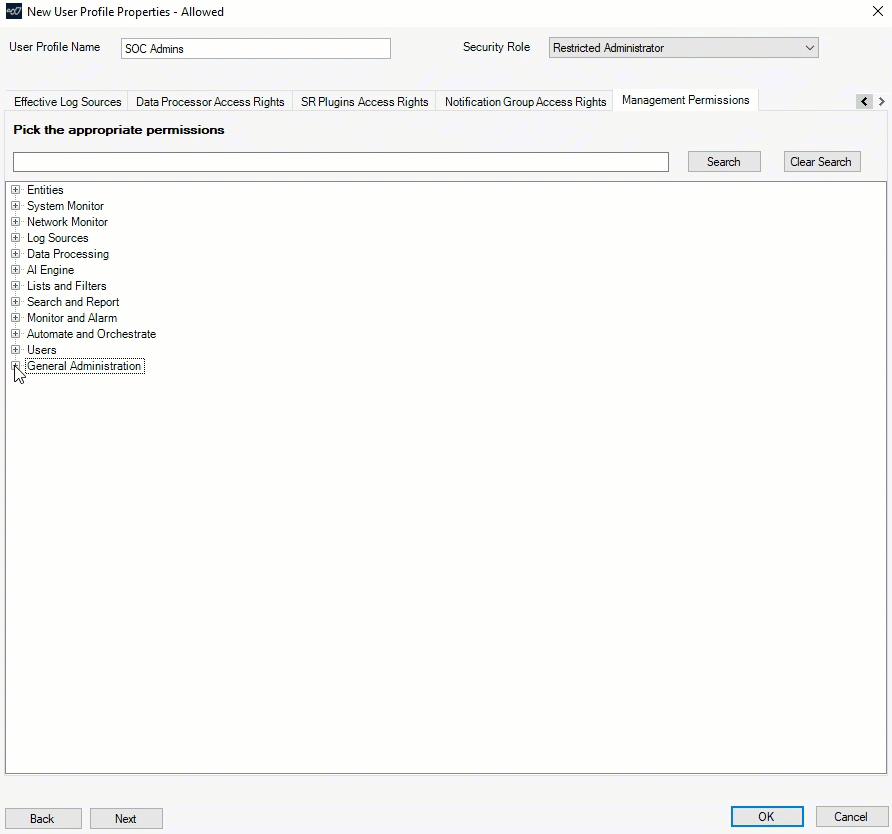Open the Security Role dropdown
Viewport: 892px width, 834px height.
point(683,48)
